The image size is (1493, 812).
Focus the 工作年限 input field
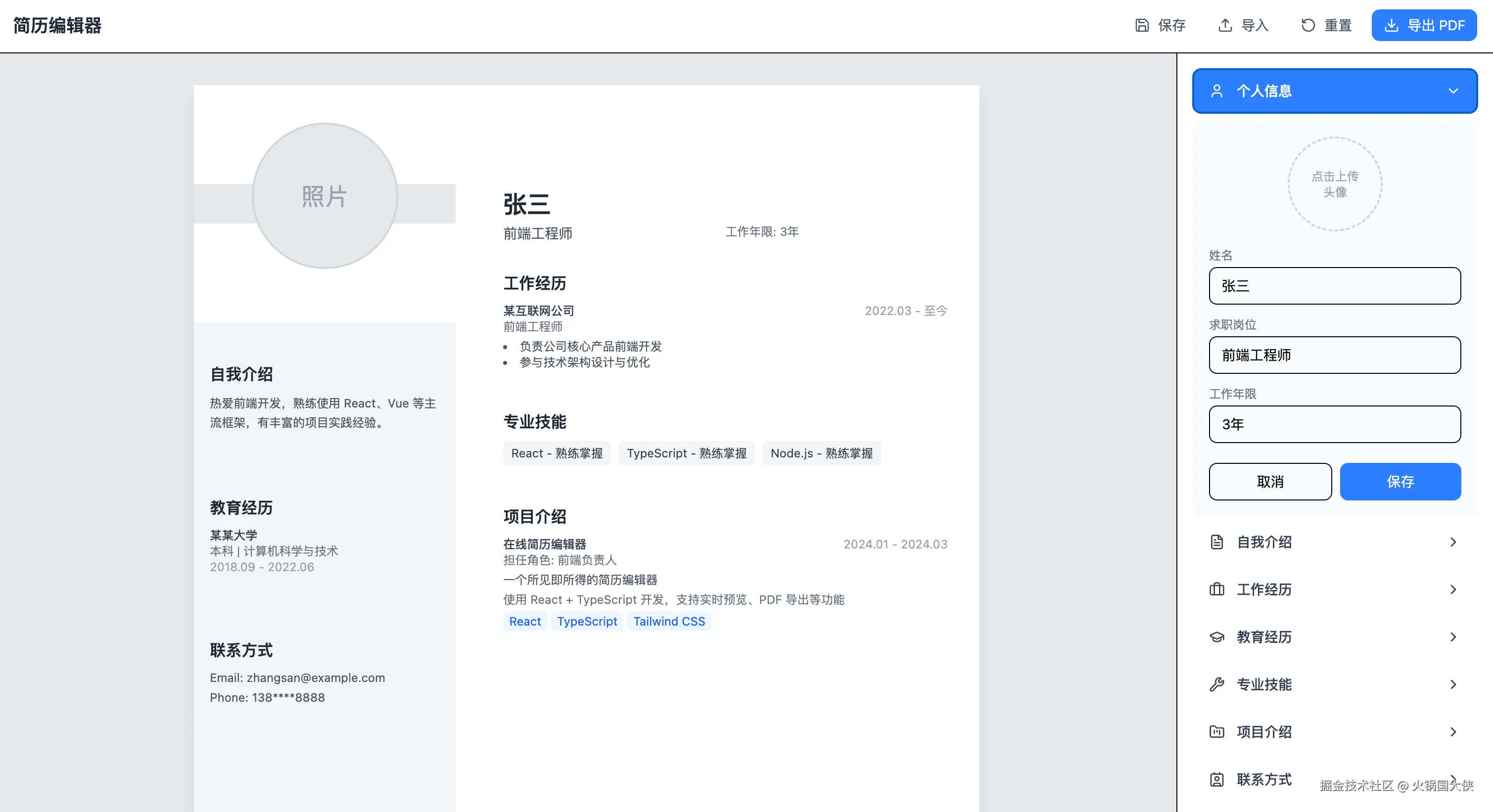pyautogui.click(x=1334, y=424)
